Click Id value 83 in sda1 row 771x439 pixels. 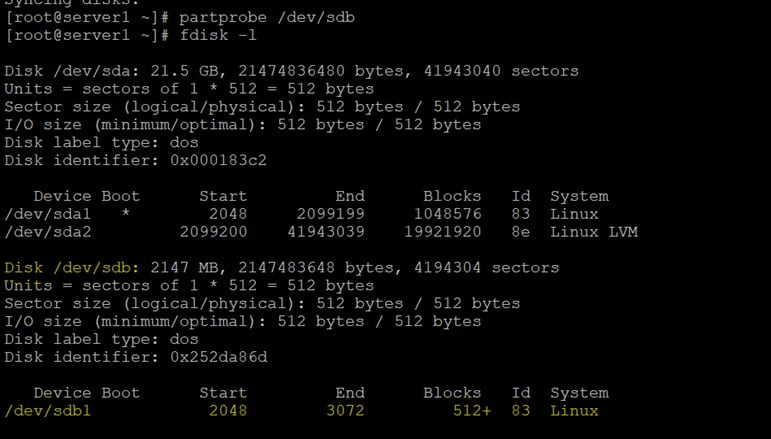tap(521, 214)
